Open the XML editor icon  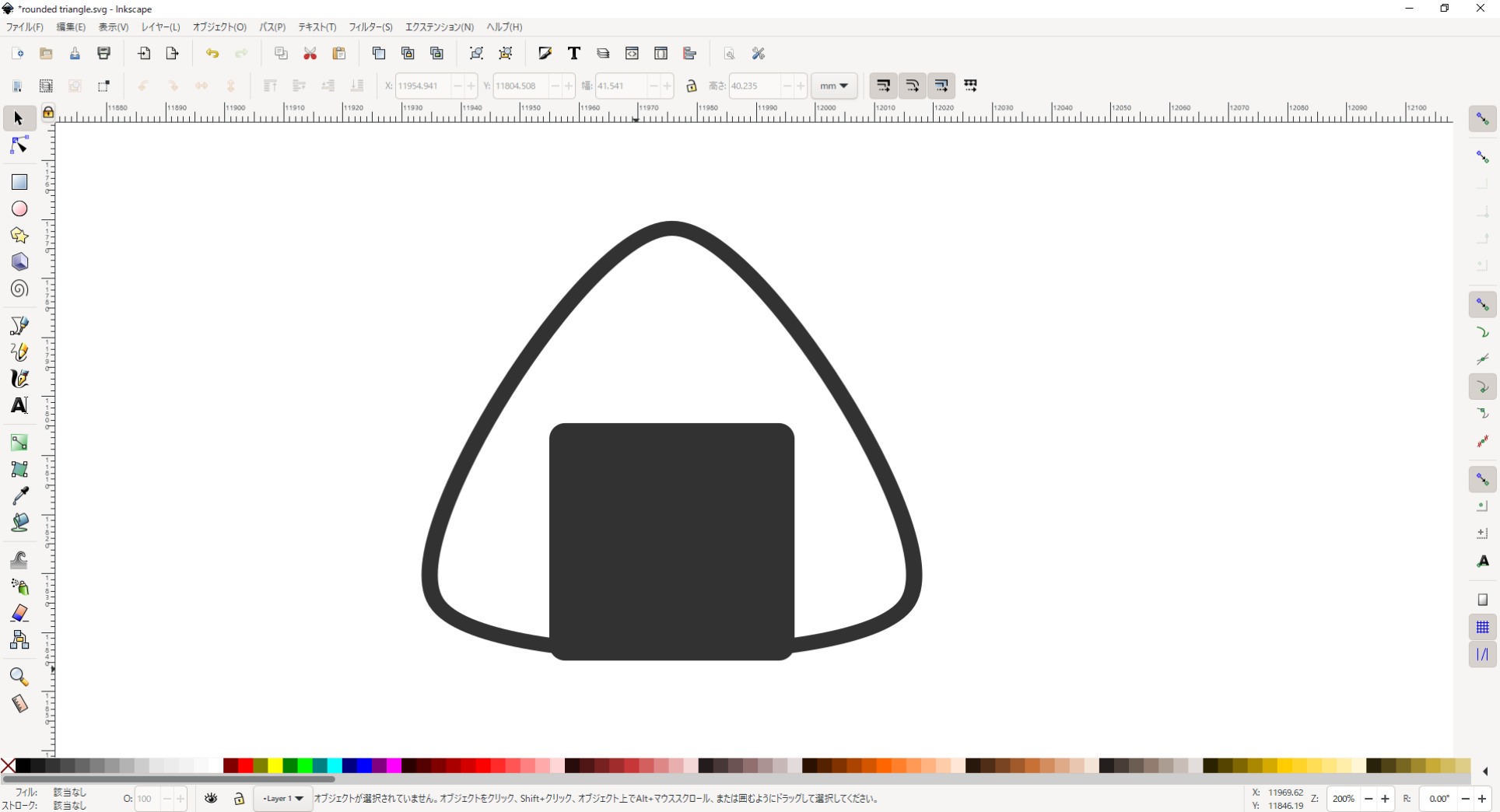[x=633, y=53]
